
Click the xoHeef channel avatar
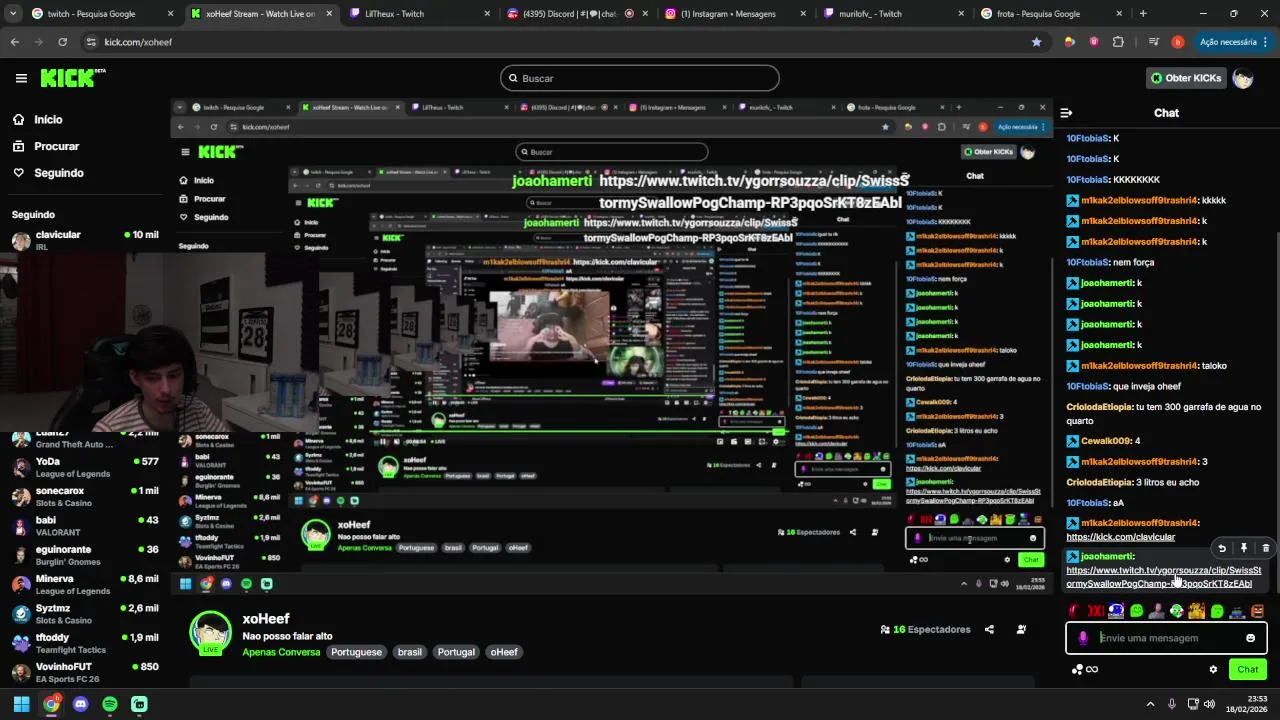(211, 632)
